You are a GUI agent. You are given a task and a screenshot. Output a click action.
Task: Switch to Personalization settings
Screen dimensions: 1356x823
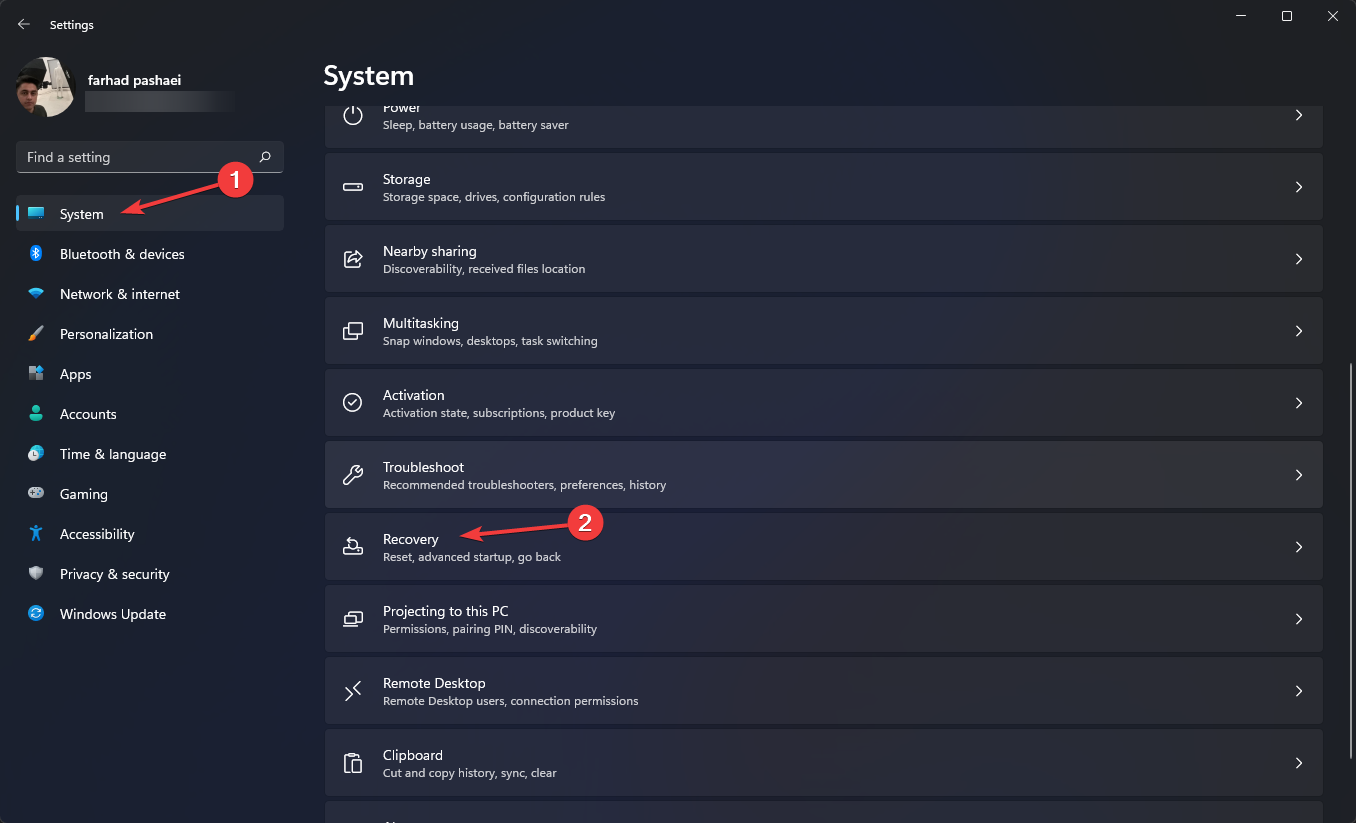(106, 334)
